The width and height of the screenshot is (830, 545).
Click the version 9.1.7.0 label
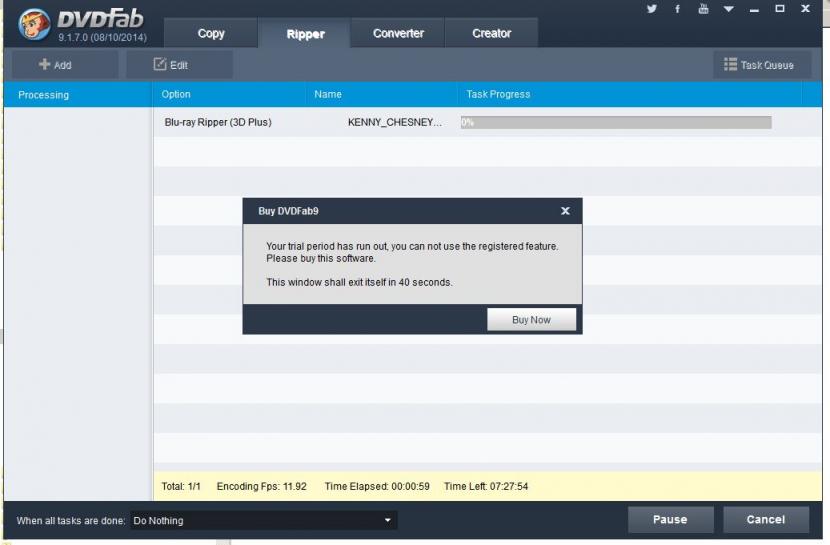pos(102,38)
